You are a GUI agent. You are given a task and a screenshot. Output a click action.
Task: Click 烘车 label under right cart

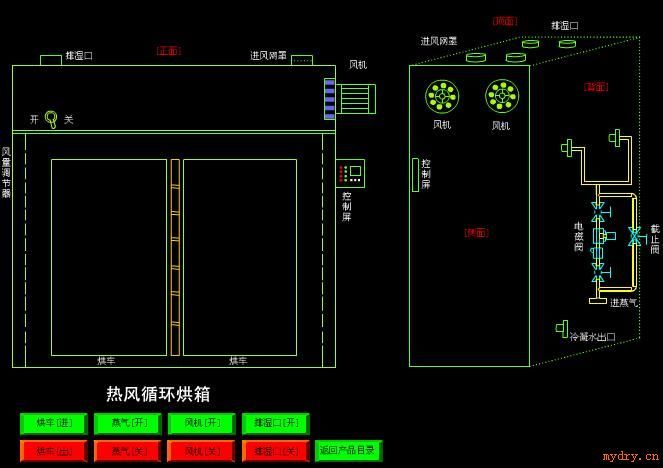[238, 361]
